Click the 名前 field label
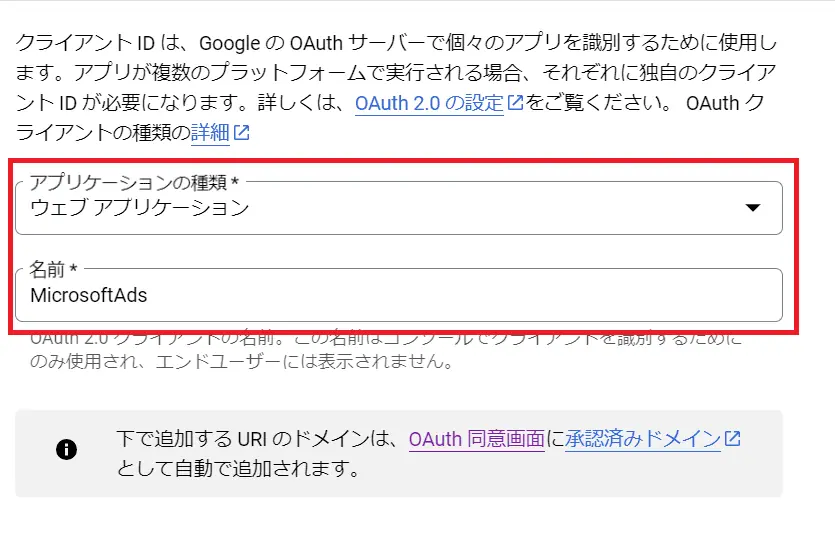The width and height of the screenshot is (835, 542). point(54,269)
